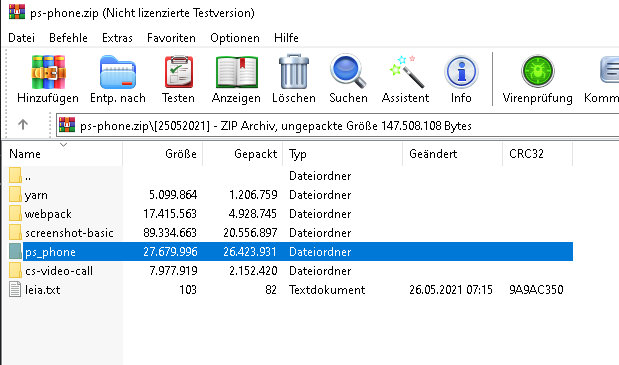Open the Optionen menu
This screenshot has height=365, width=619.
click(235, 38)
